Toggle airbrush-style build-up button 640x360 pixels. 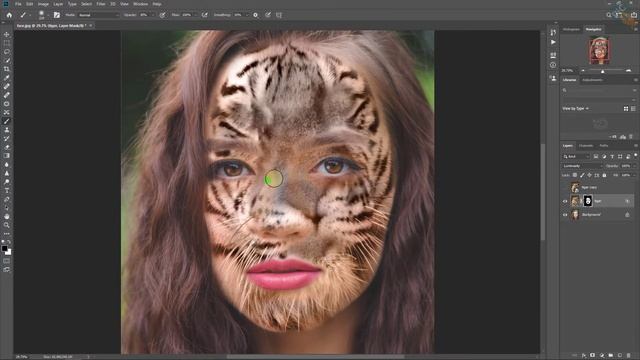click(x=204, y=15)
